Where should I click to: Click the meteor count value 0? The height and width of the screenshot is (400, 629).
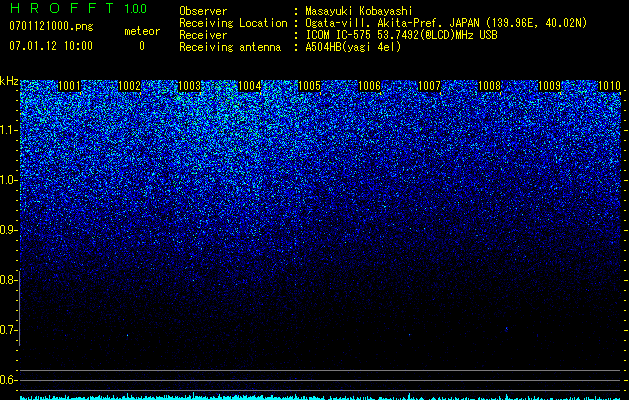142,46
